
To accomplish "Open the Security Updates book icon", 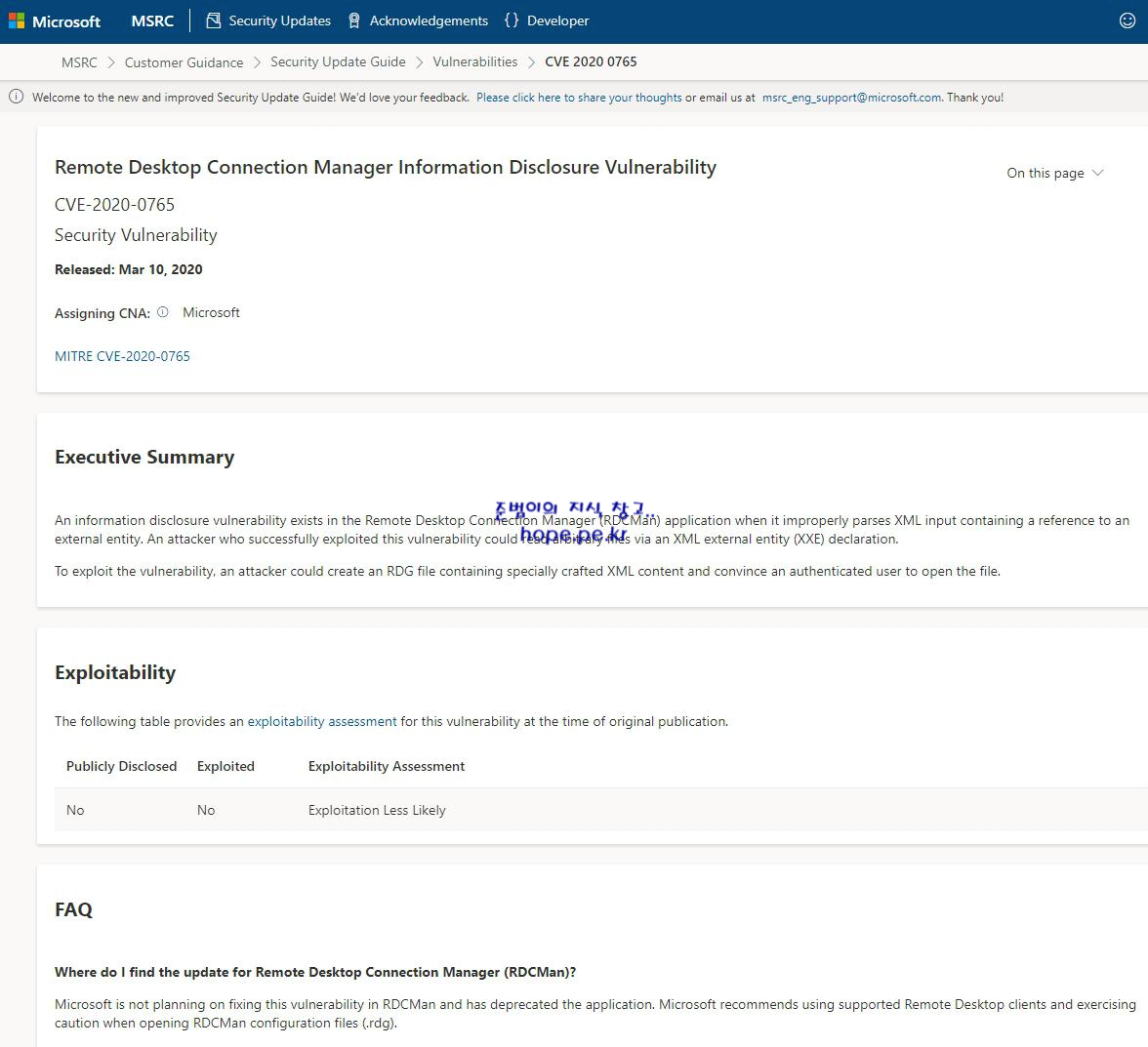I will [213, 20].
